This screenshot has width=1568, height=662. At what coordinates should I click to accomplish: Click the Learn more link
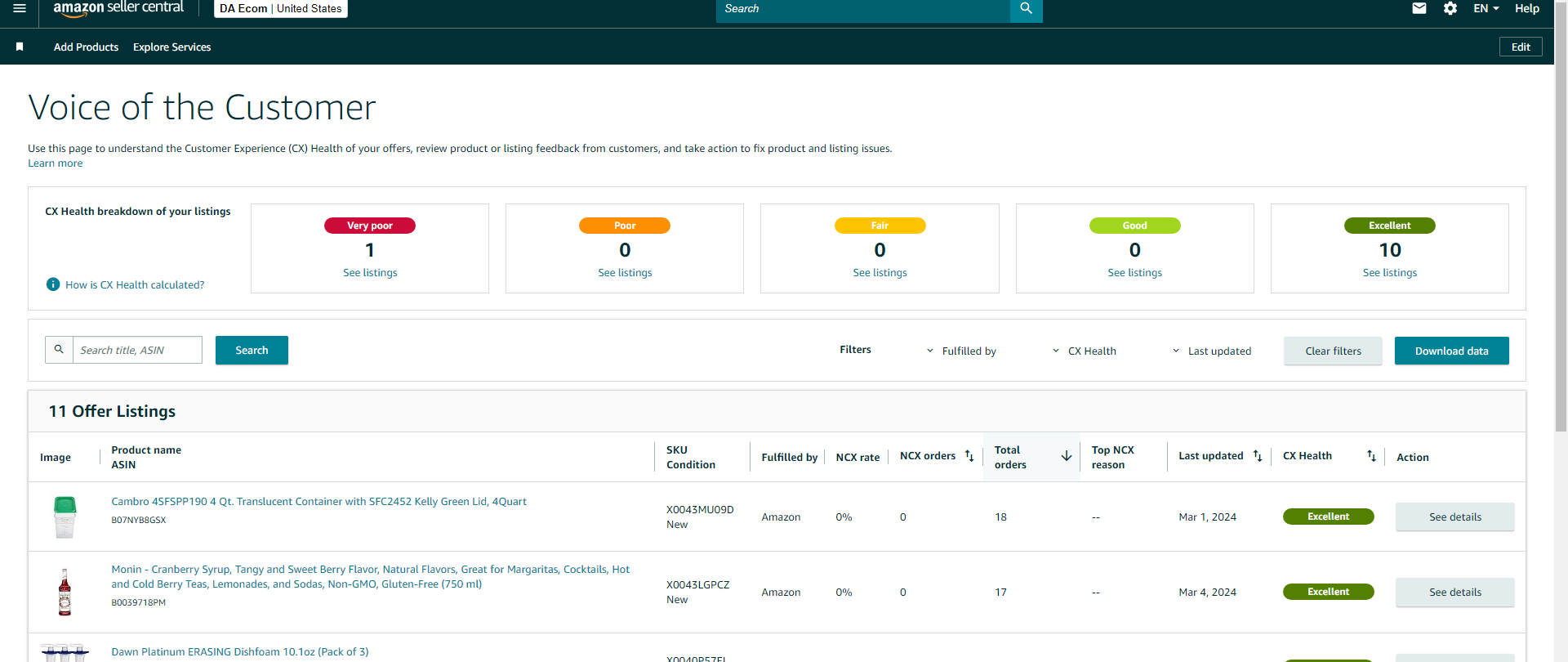56,163
